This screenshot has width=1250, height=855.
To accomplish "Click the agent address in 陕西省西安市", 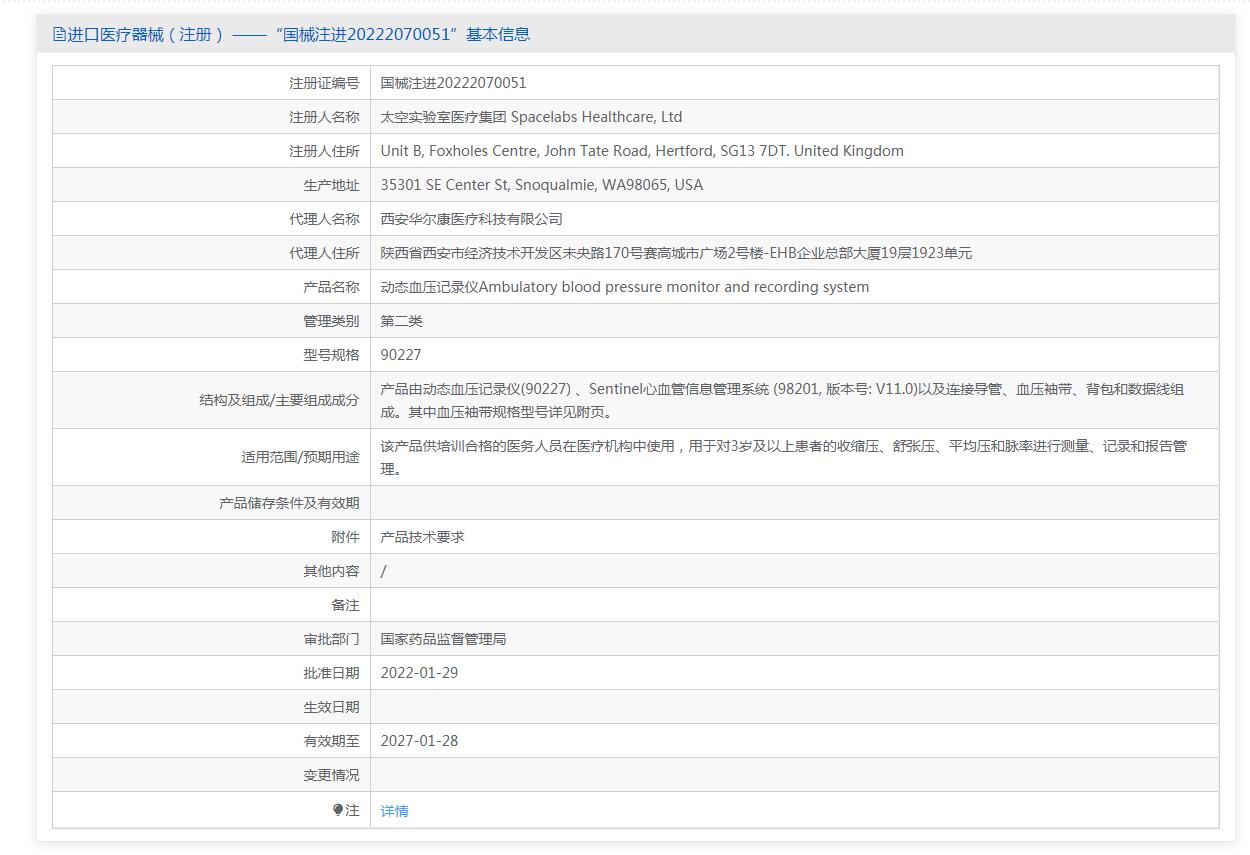I will 675,253.
